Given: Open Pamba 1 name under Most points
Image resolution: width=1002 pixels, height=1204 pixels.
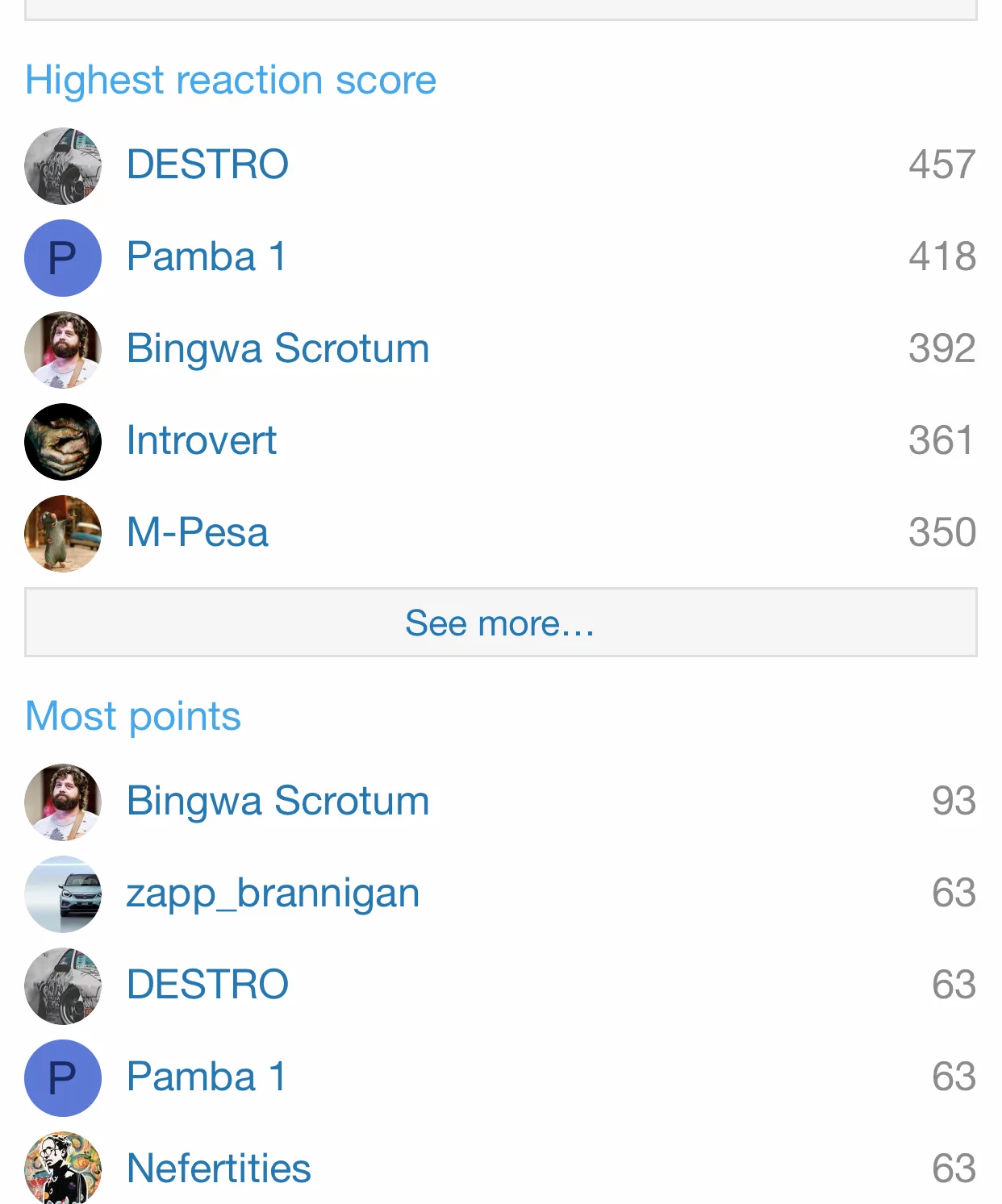Looking at the screenshot, I should [207, 1077].
